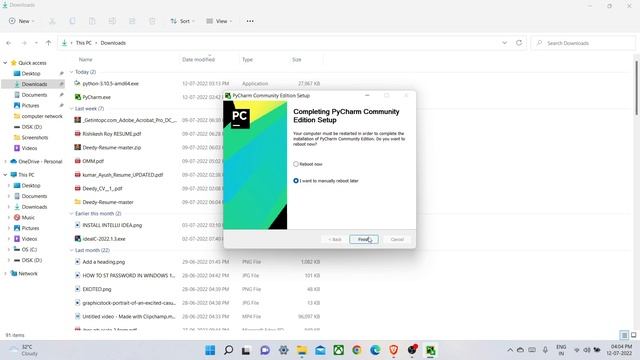Screen dimensions: 640x360
Task: Select Add a heading.png file
Action: coord(104,262)
